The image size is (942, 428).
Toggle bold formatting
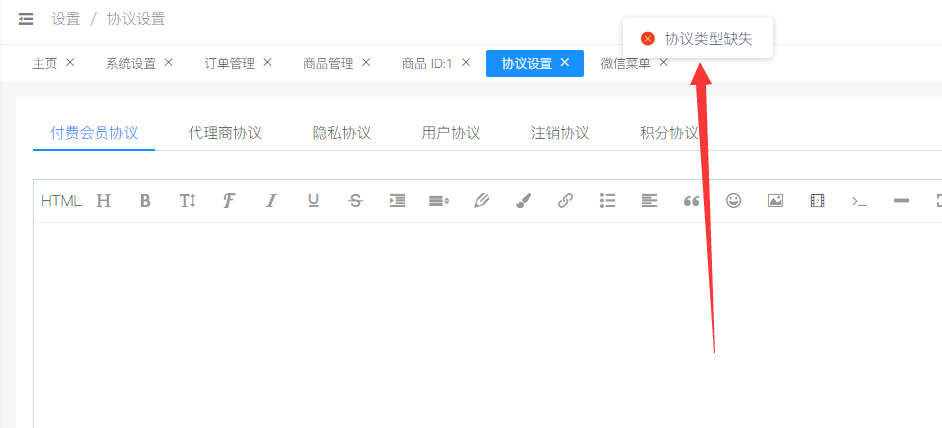coord(145,201)
